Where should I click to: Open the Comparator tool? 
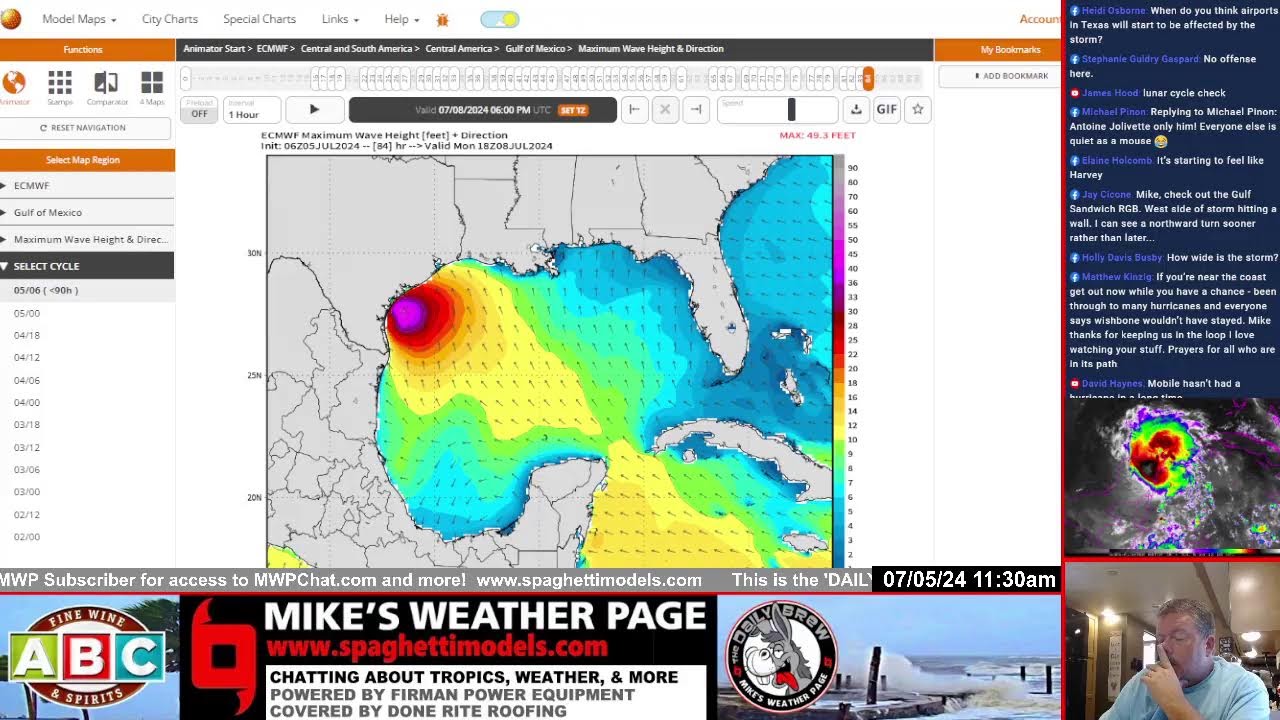pos(106,88)
